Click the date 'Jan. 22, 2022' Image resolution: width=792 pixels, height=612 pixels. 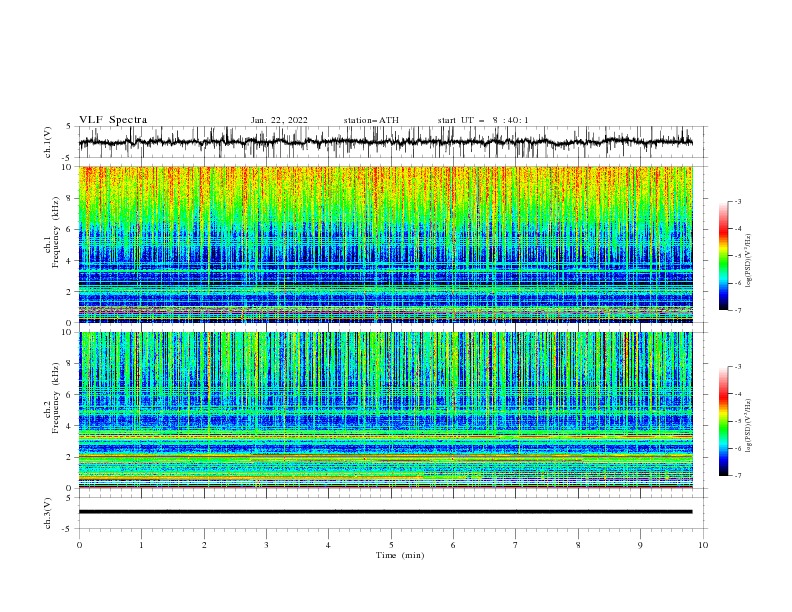[x=279, y=120]
